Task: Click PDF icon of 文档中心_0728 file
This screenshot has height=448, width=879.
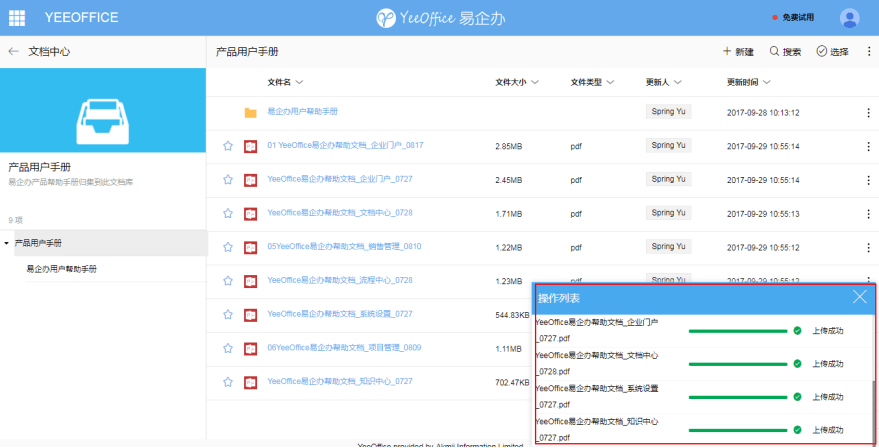Action: [251, 214]
